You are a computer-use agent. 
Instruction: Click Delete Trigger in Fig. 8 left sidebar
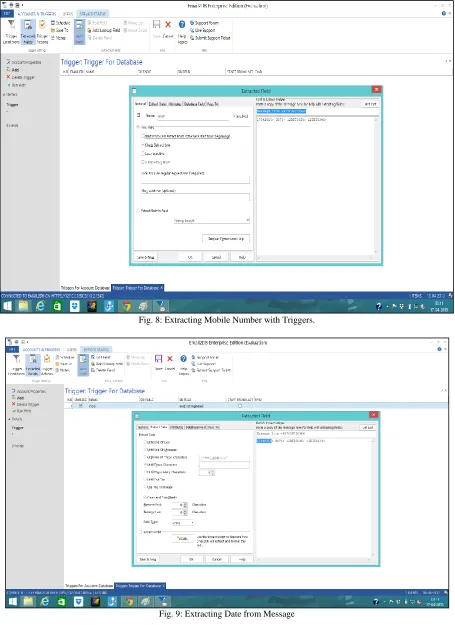click(20, 77)
